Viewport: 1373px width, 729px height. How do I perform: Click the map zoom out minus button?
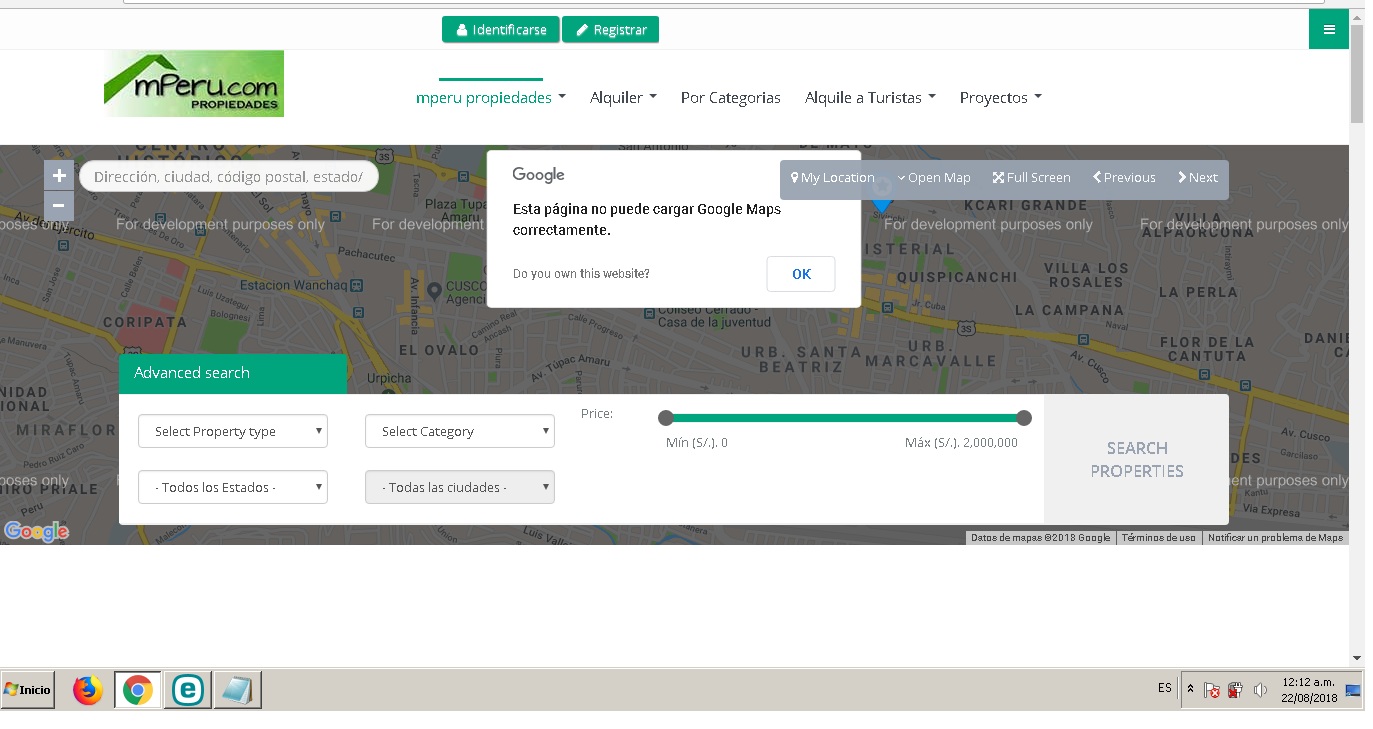pyautogui.click(x=59, y=206)
